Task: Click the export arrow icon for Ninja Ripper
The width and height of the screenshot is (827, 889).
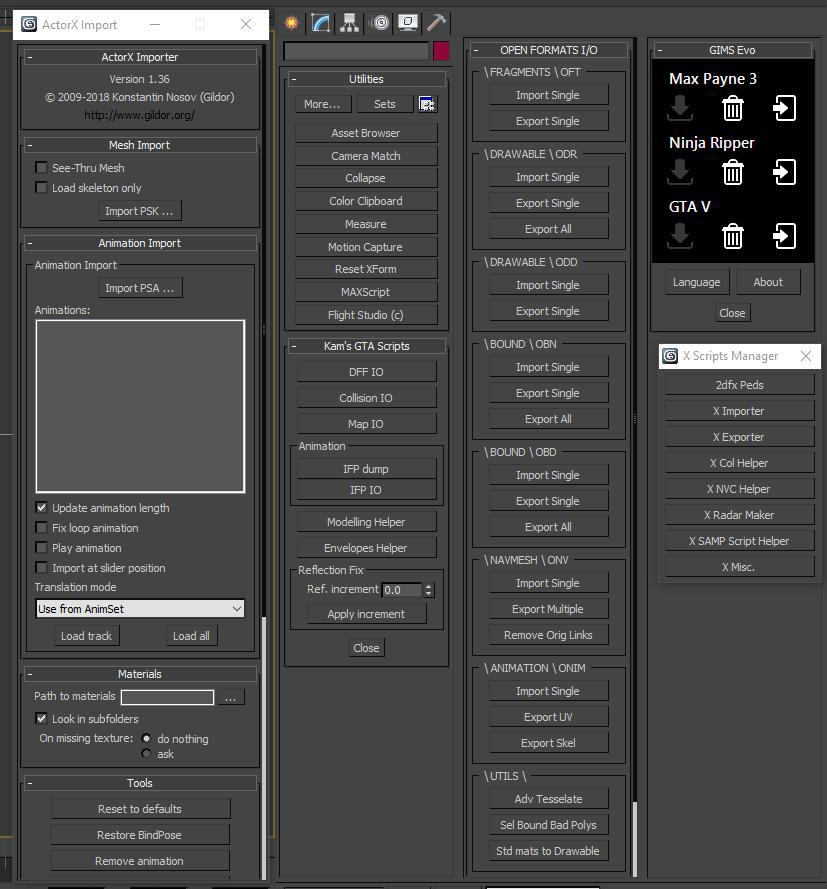Action: [x=784, y=172]
